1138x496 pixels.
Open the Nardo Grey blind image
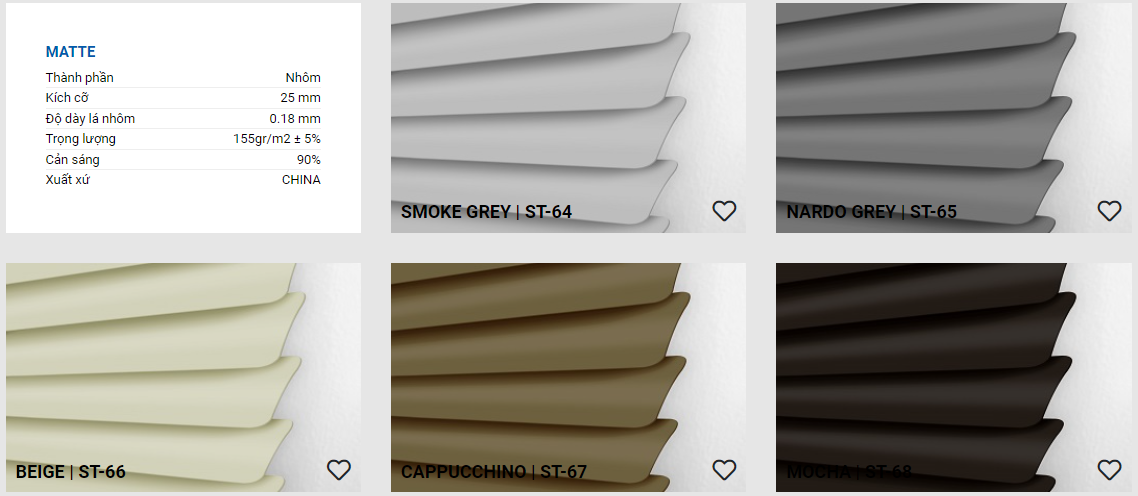pos(954,118)
